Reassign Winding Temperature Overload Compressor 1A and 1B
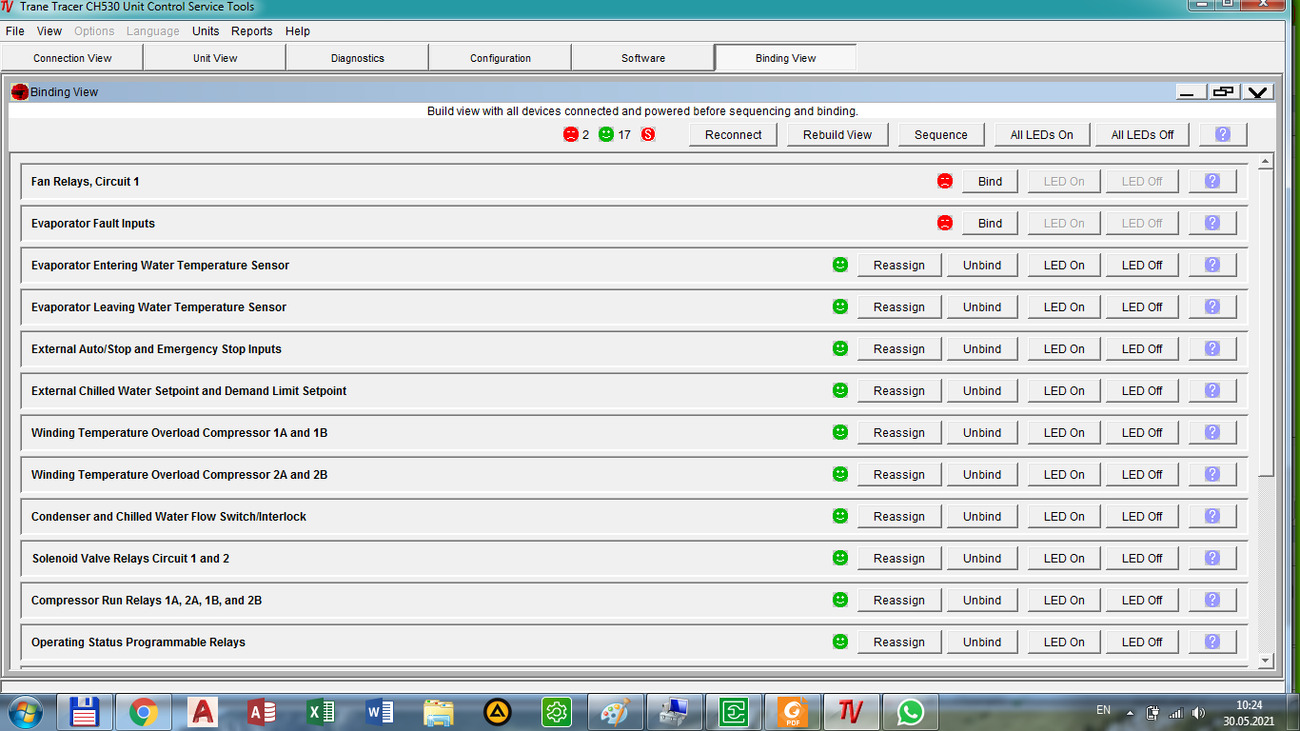Image resolution: width=1300 pixels, height=731 pixels. pos(899,433)
